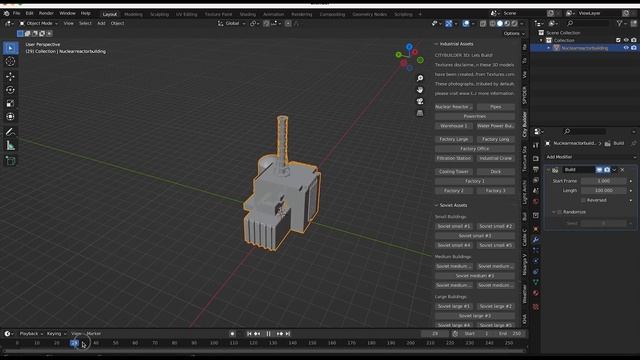Image resolution: width=640 pixels, height=360 pixels.
Task: Jump to the timeline end frame
Action: pos(288,333)
